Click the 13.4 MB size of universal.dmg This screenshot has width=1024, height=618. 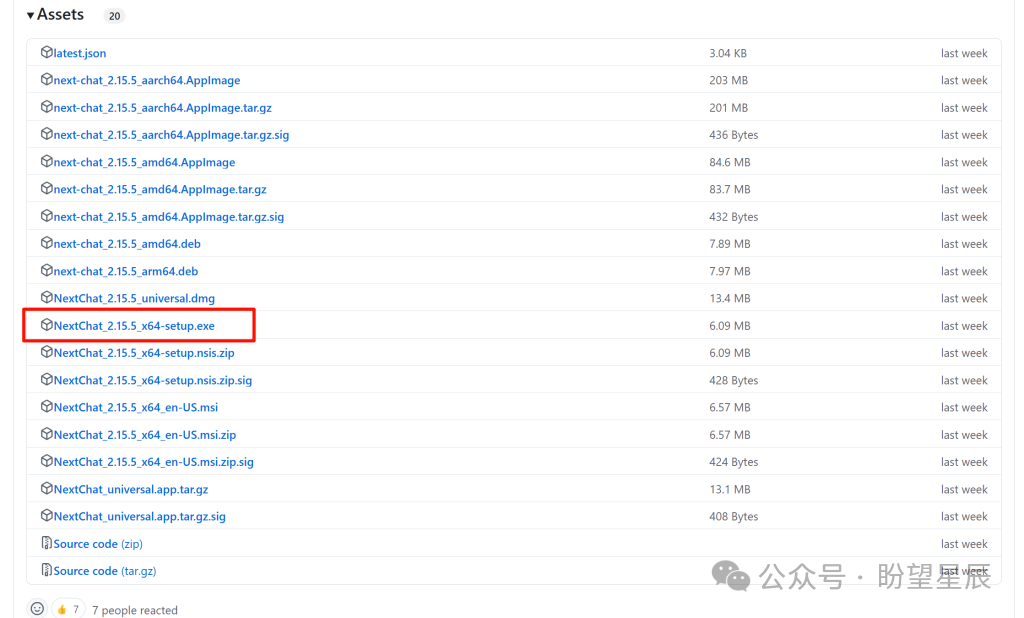tap(729, 298)
